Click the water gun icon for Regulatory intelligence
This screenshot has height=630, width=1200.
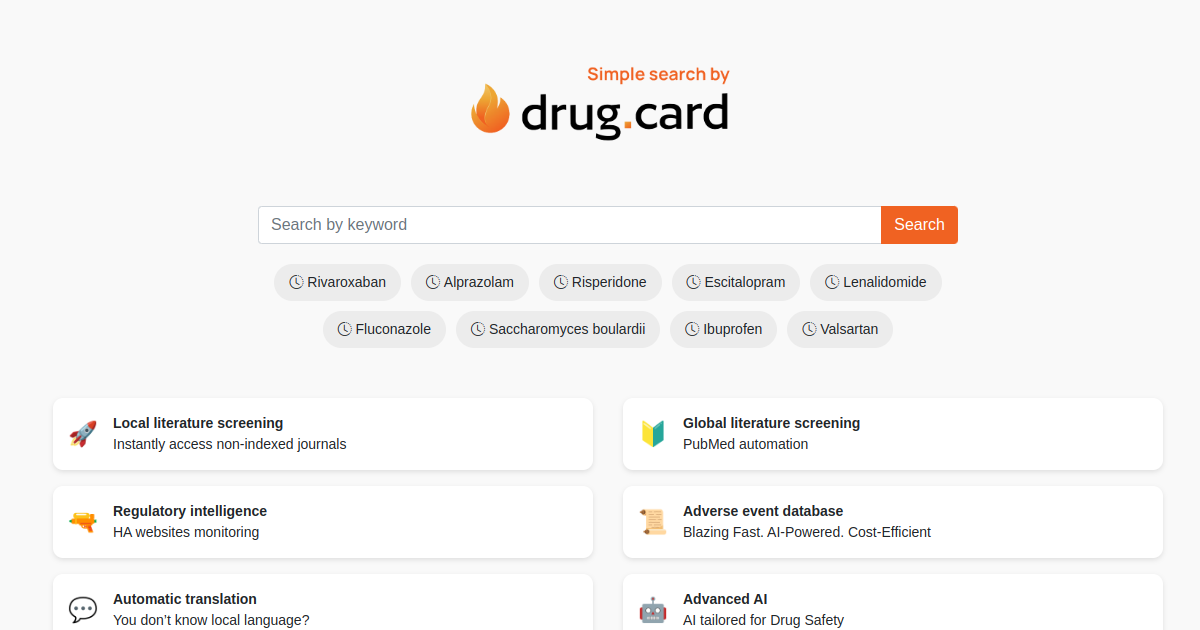click(83, 522)
